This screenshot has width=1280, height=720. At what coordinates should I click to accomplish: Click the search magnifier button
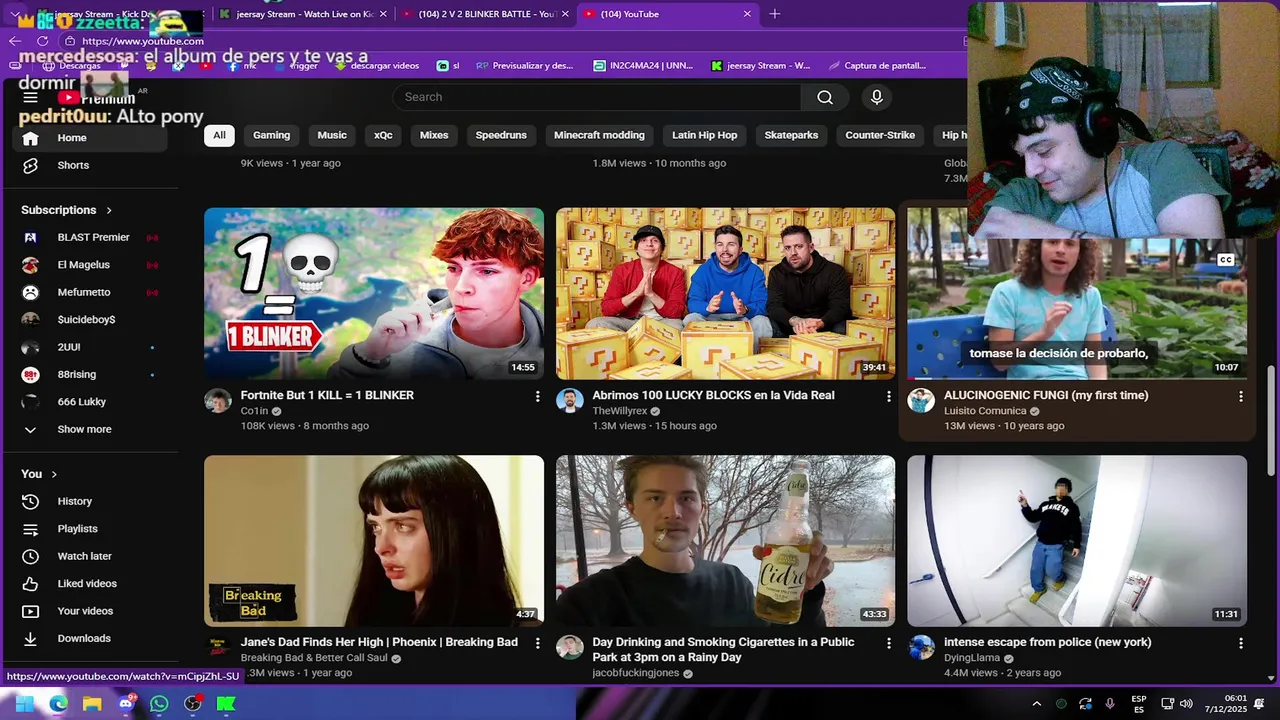[x=825, y=97]
